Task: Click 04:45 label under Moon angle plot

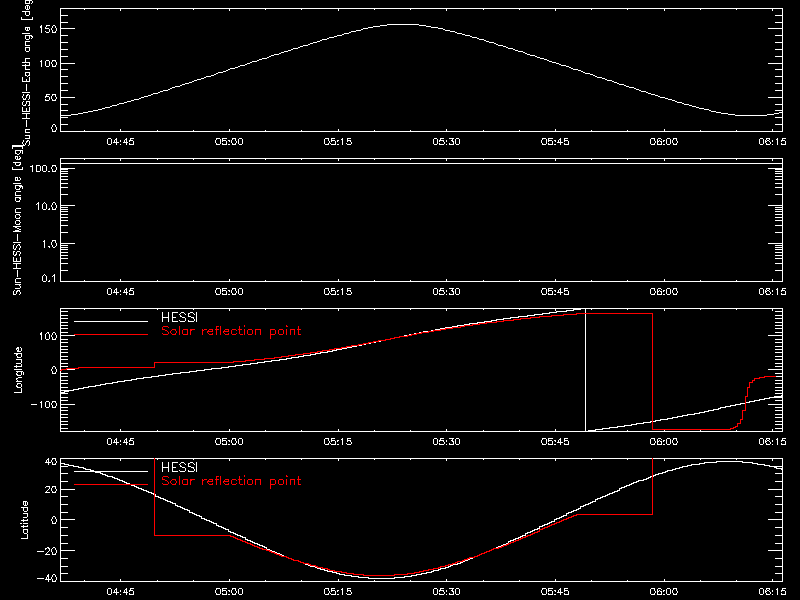Action: 120,292
